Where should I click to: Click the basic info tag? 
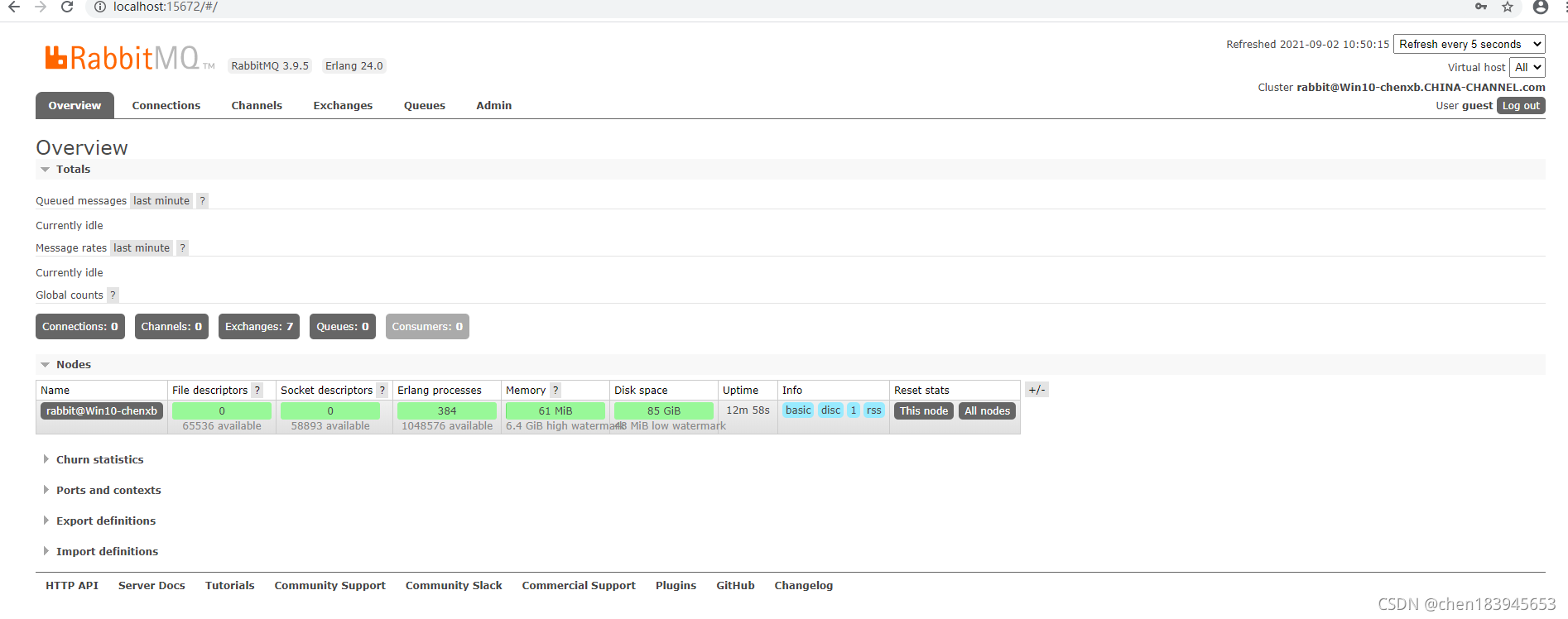point(798,410)
